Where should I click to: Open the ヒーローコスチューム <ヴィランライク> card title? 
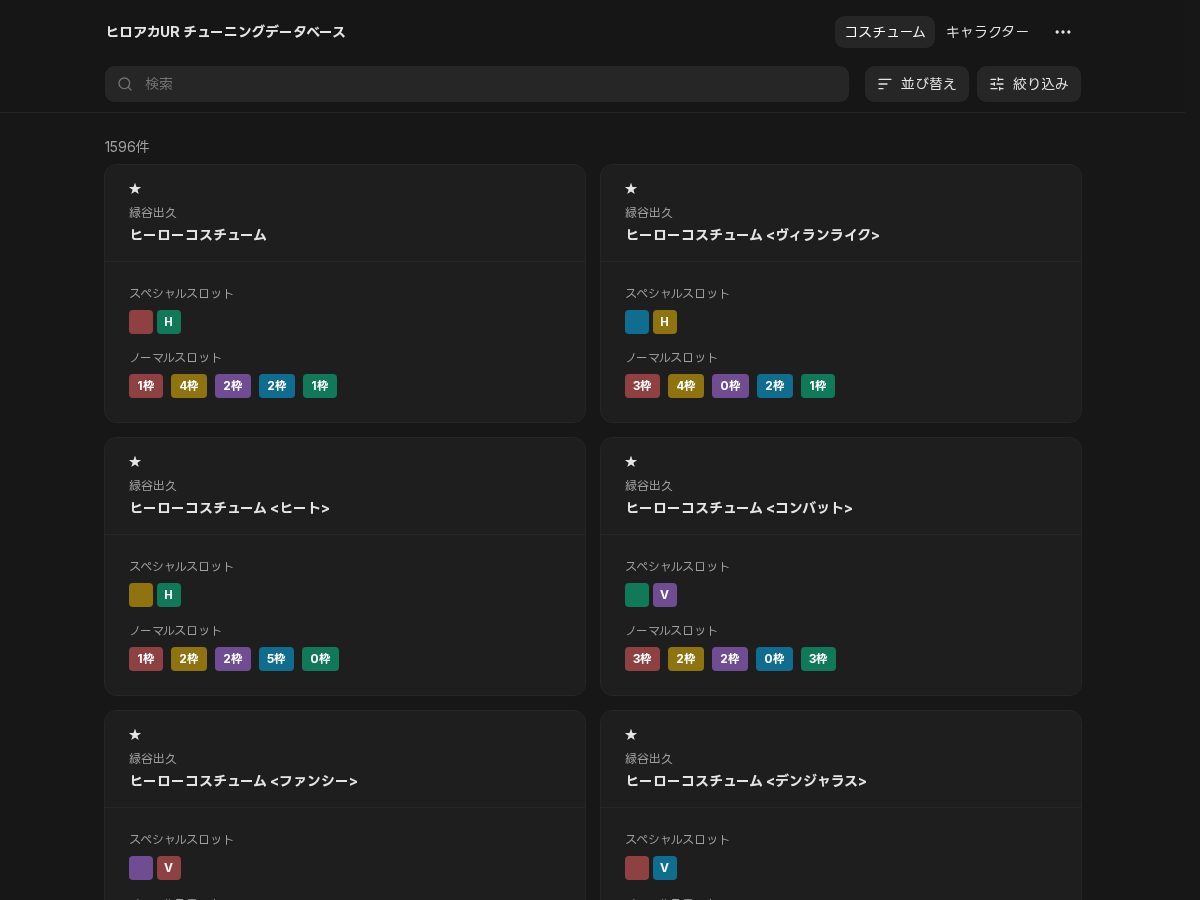(x=752, y=235)
